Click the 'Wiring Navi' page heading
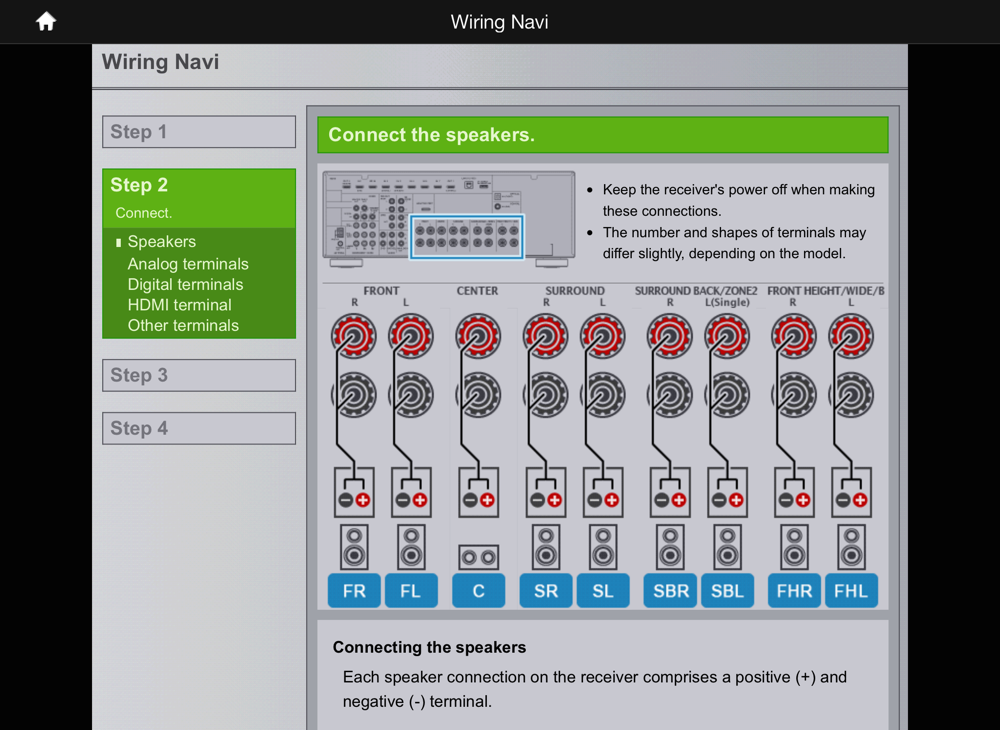Image resolution: width=1000 pixels, height=730 pixels. tap(161, 62)
